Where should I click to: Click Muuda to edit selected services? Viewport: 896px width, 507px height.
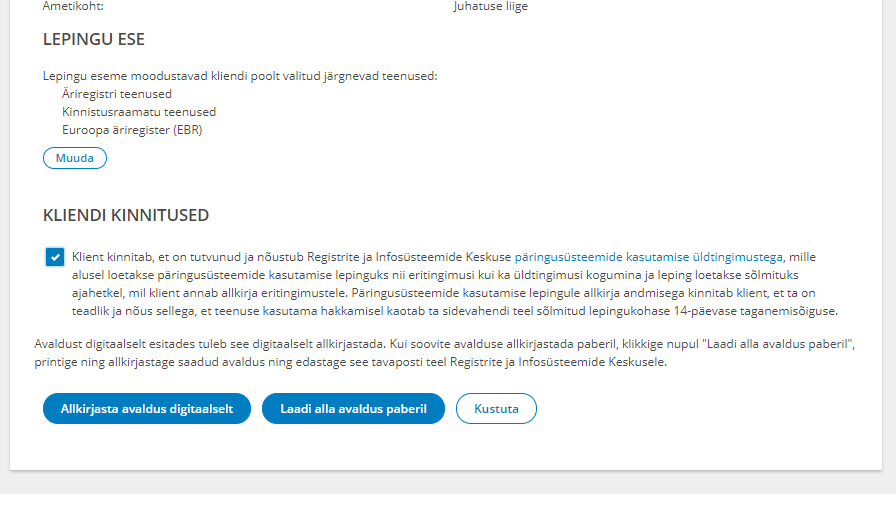pyautogui.click(x=75, y=158)
